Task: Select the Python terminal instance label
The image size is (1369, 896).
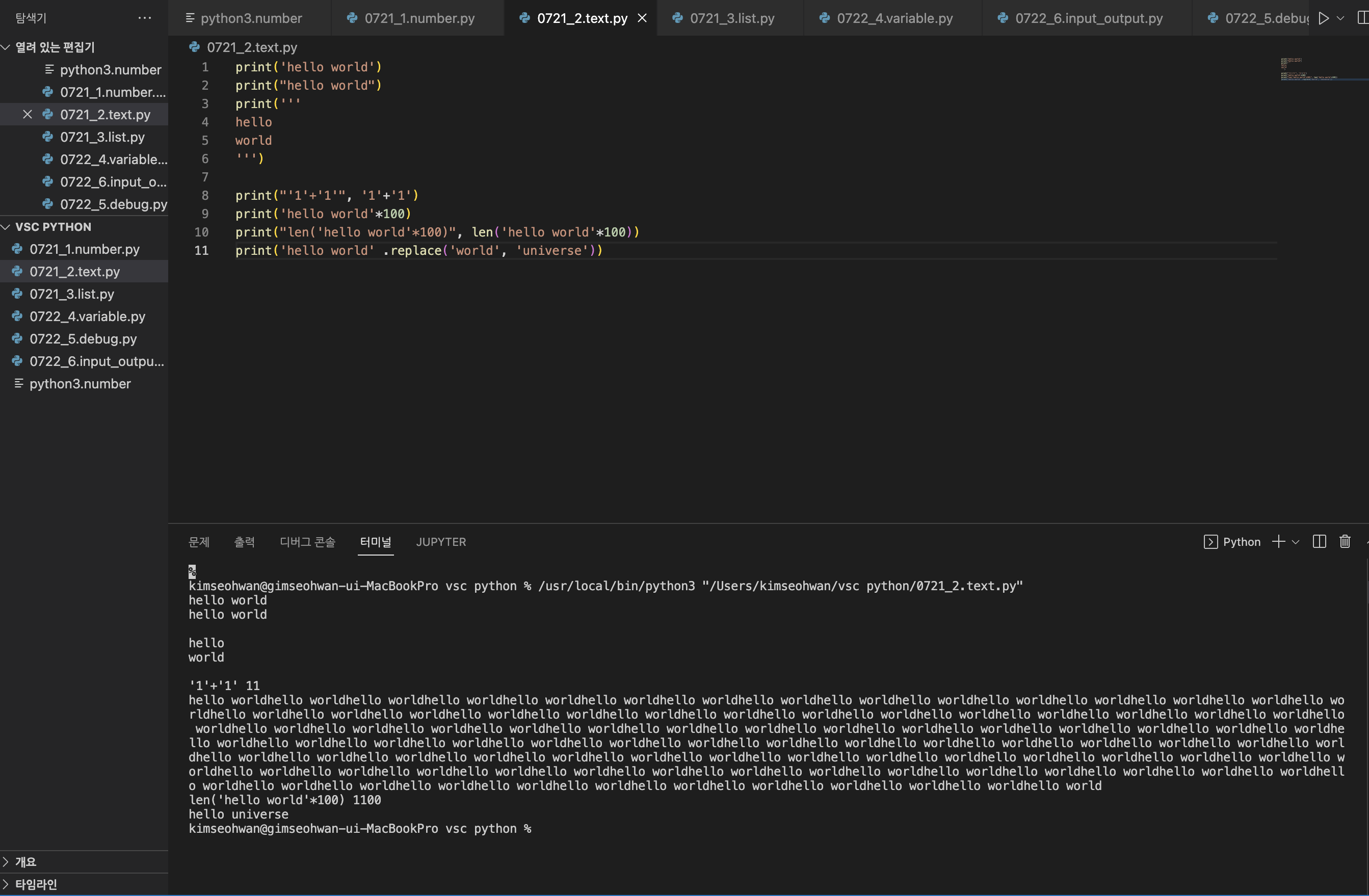Action: click(1241, 542)
